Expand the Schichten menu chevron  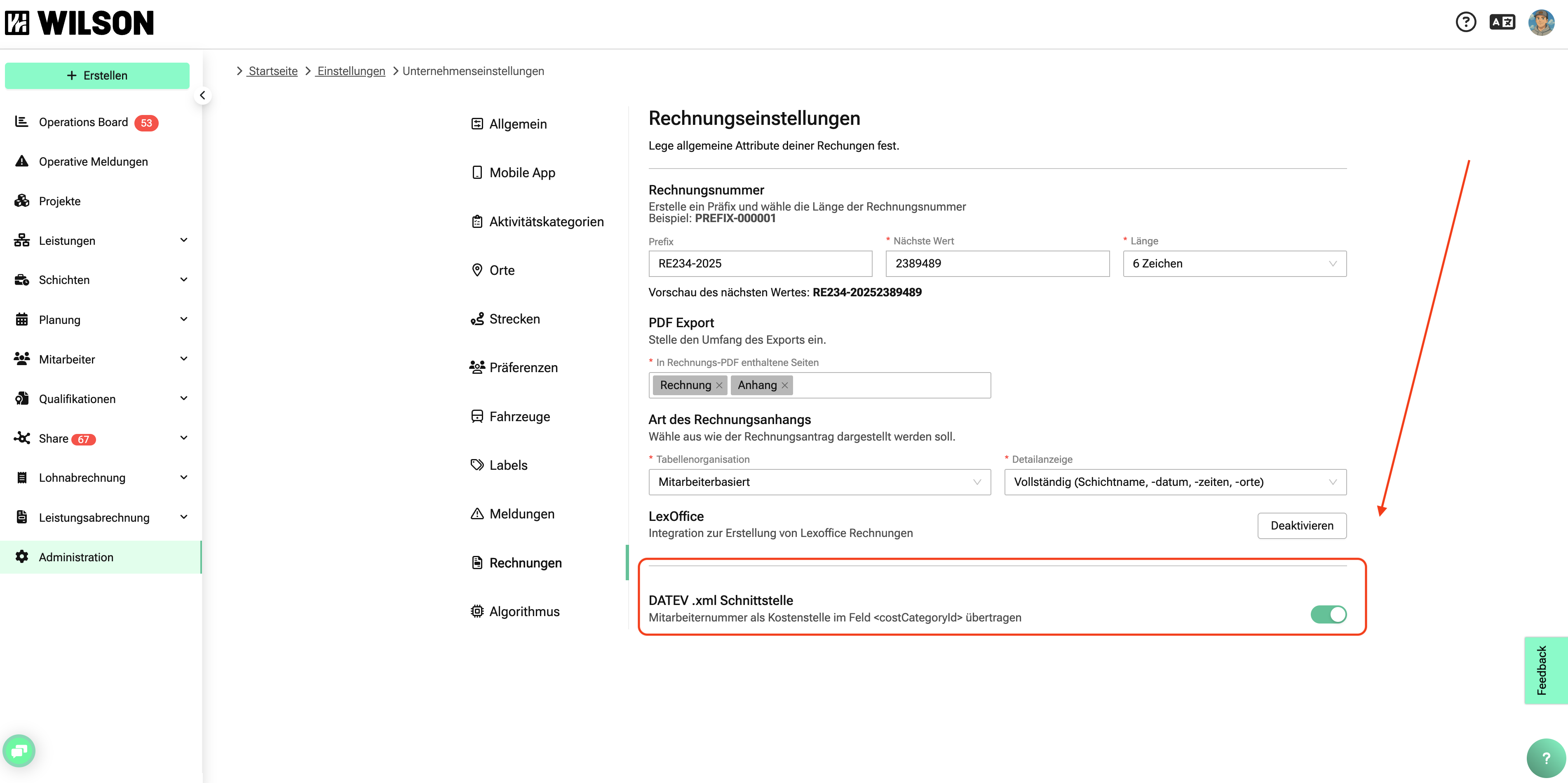click(184, 280)
